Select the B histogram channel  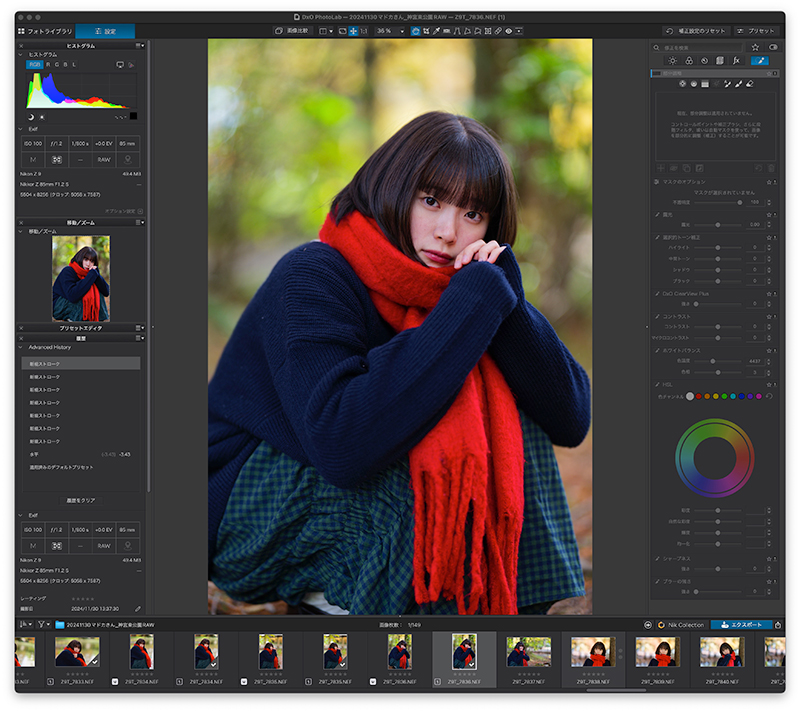[x=65, y=65]
